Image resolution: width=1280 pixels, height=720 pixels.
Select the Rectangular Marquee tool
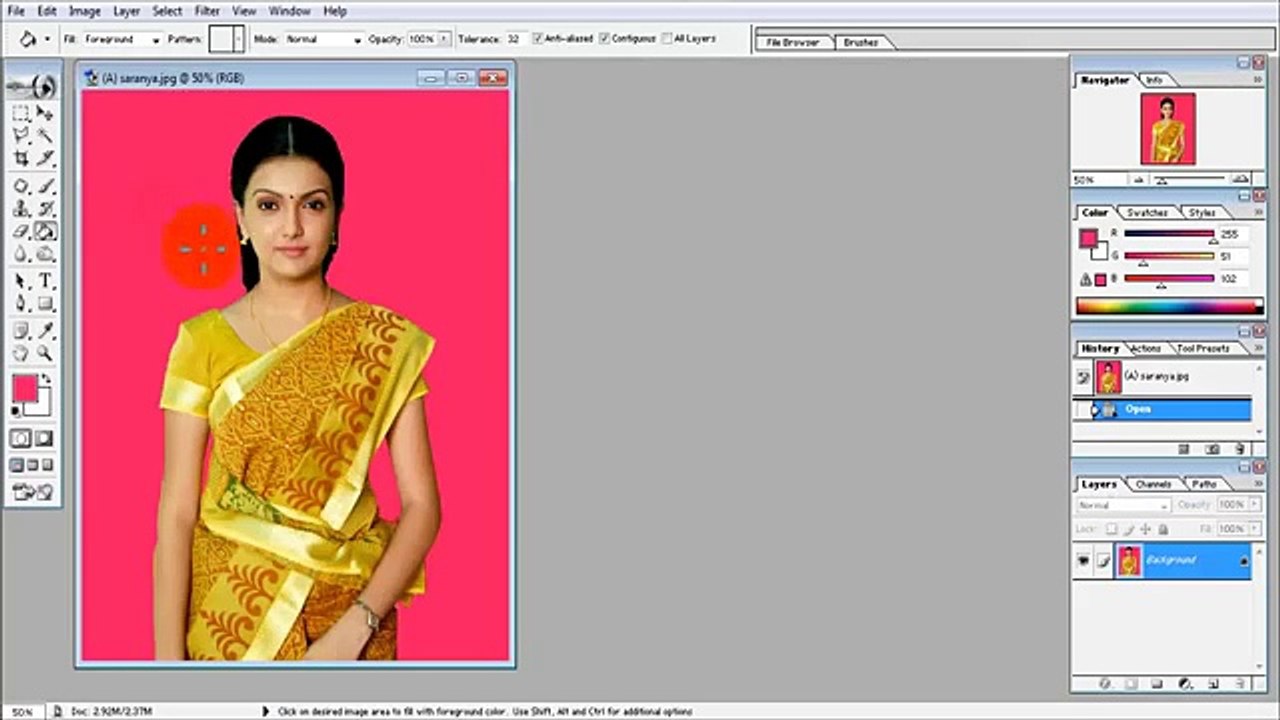pyautogui.click(x=20, y=113)
